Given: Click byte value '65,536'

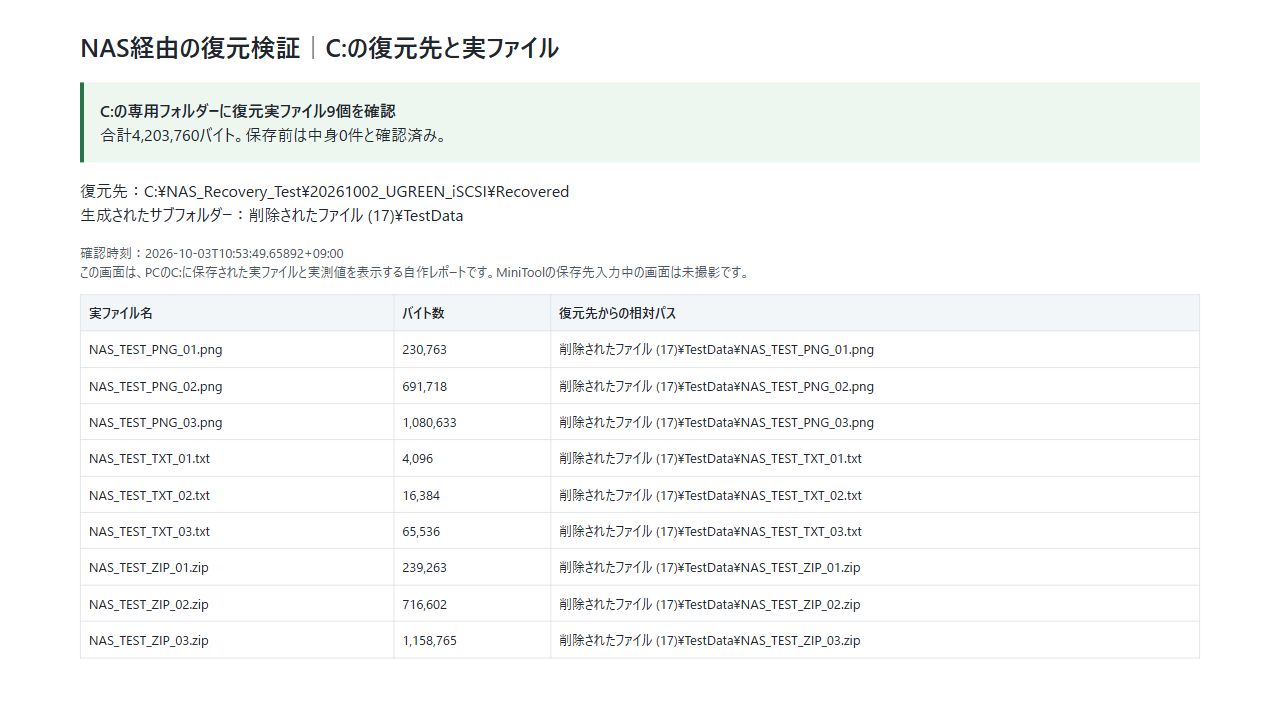Looking at the screenshot, I should tap(420, 532).
